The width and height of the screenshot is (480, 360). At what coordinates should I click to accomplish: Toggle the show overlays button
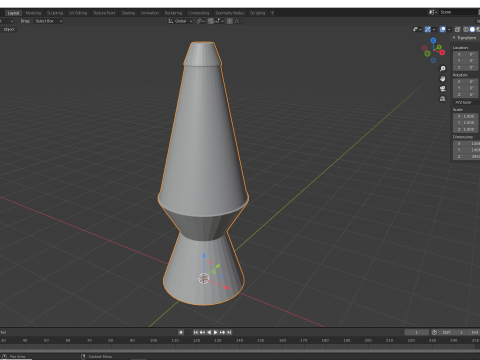click(x=442, y=29)
